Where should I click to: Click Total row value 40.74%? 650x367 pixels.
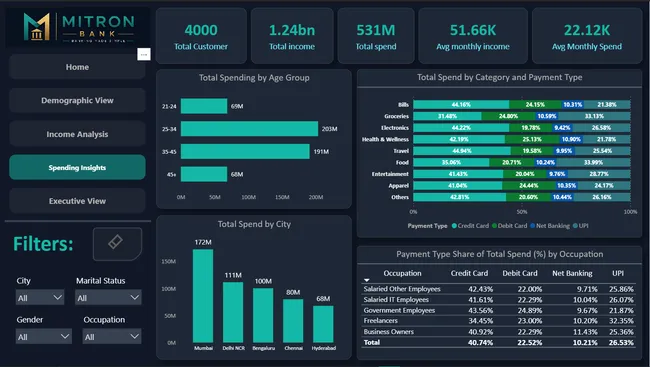coord(480,343)
